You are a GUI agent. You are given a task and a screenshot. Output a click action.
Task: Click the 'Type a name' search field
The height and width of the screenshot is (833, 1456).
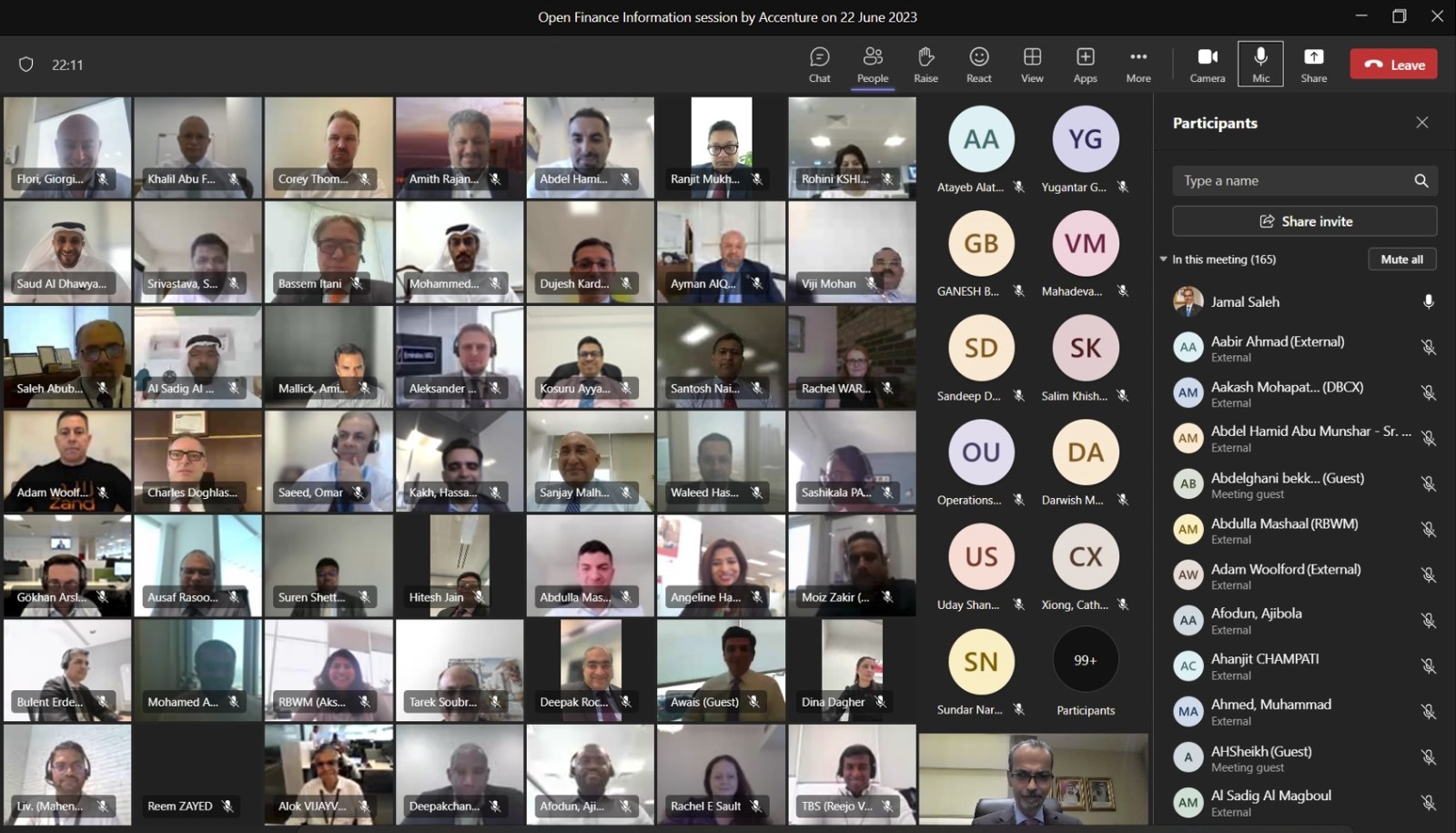point(1292,181)
